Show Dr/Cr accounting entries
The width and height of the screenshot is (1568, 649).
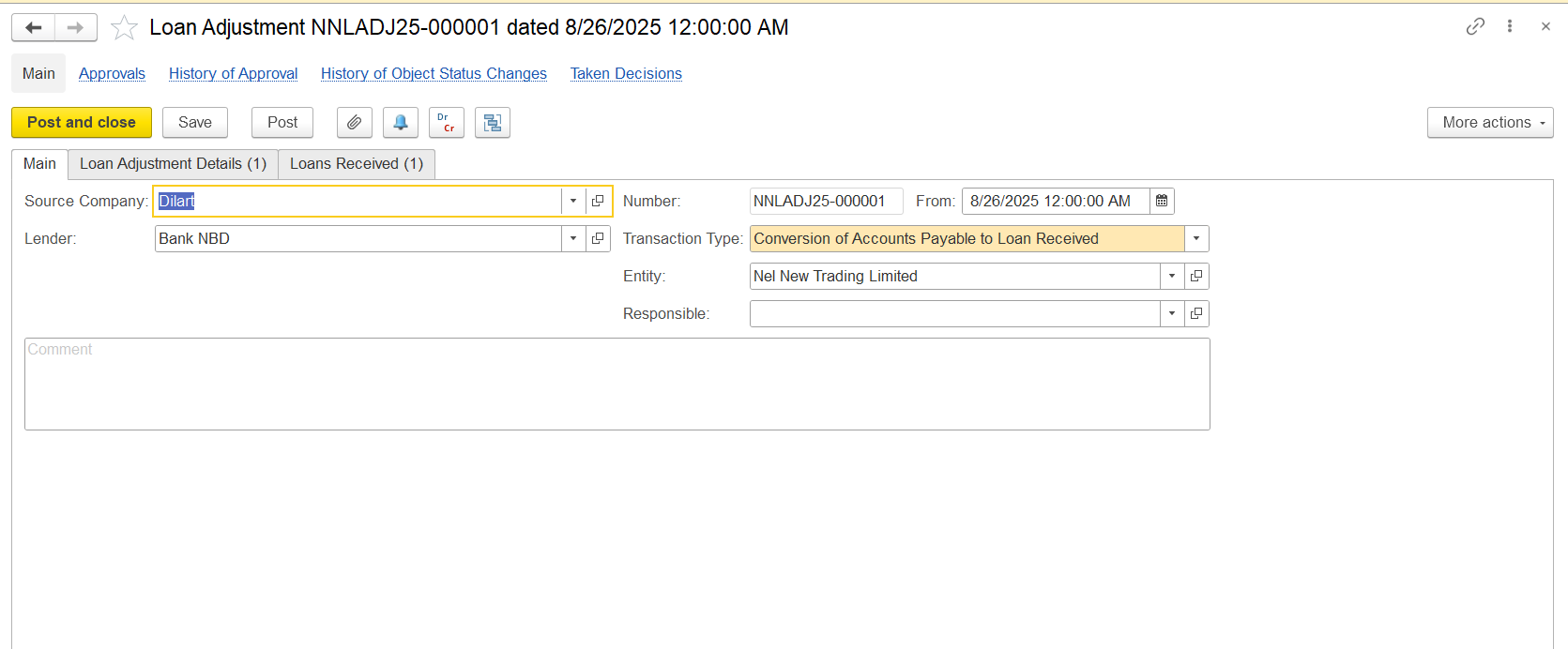(446, 123)
